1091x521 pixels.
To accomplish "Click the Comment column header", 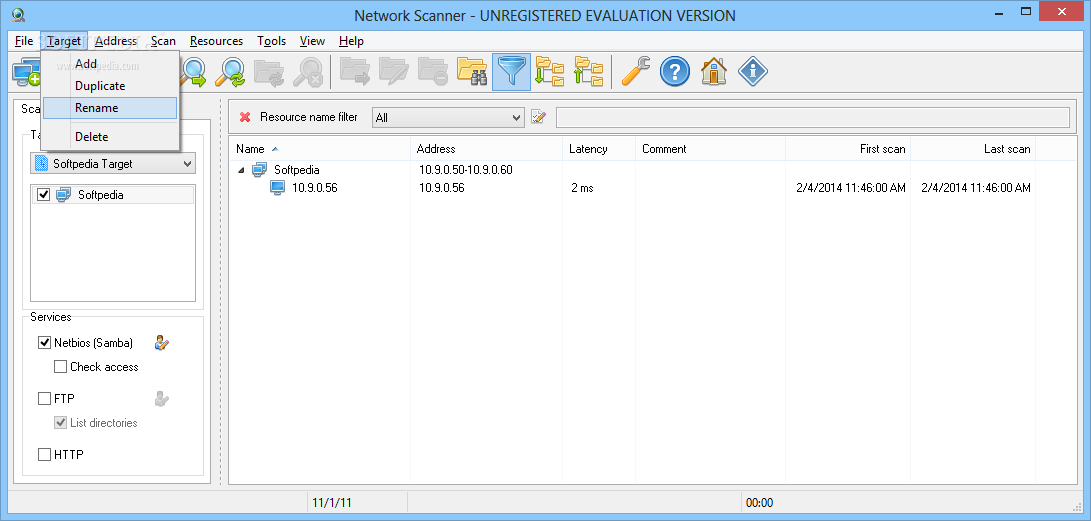I will pyautogui.click(x=710, y=149).
